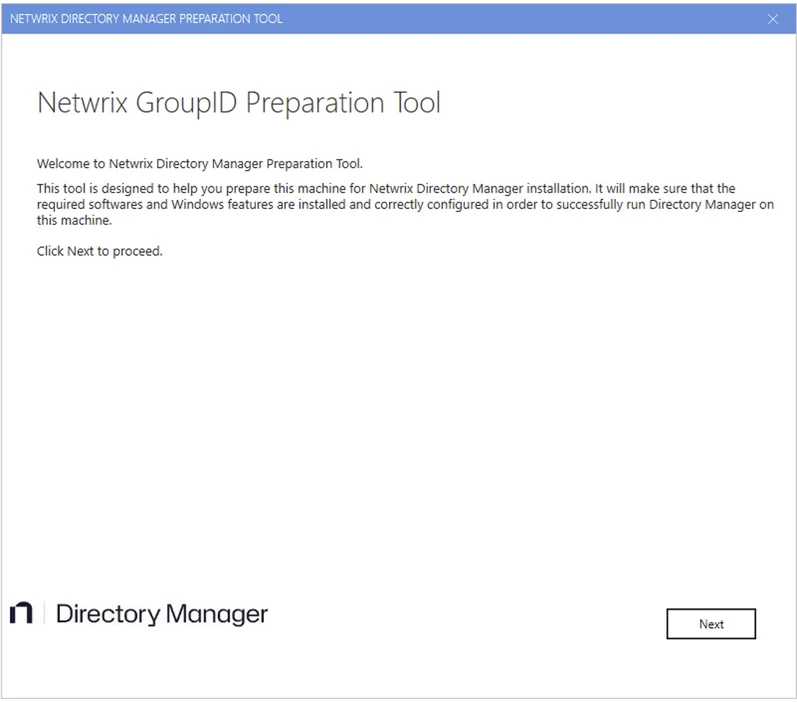
Task: Click the 'Click Next to proceed.' text
Action: coord(100,251)
